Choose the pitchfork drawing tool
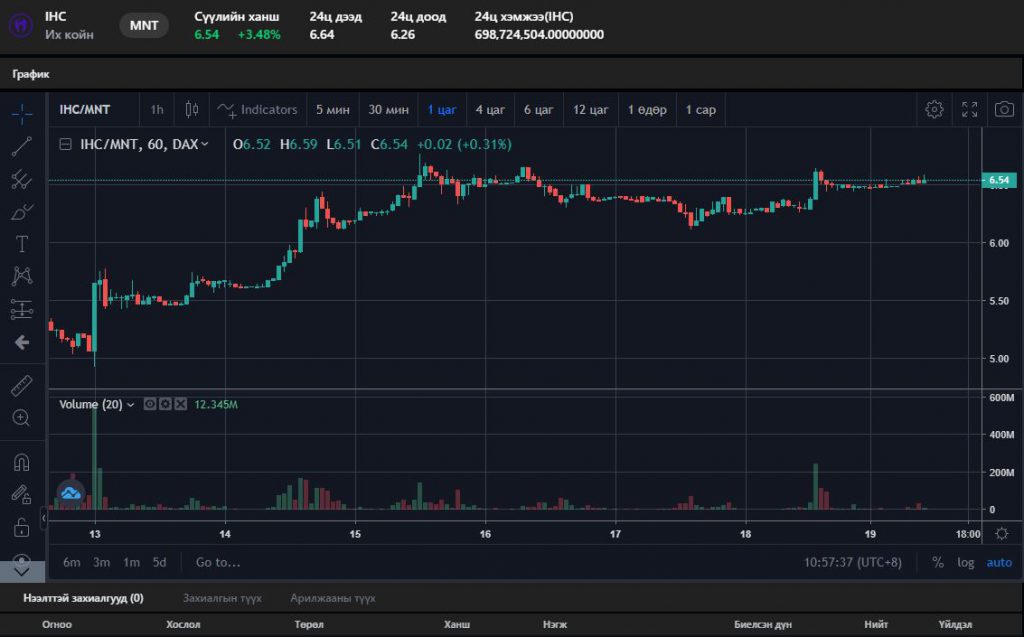Screen dimensions: 1024x637 (x=22, y=180)
